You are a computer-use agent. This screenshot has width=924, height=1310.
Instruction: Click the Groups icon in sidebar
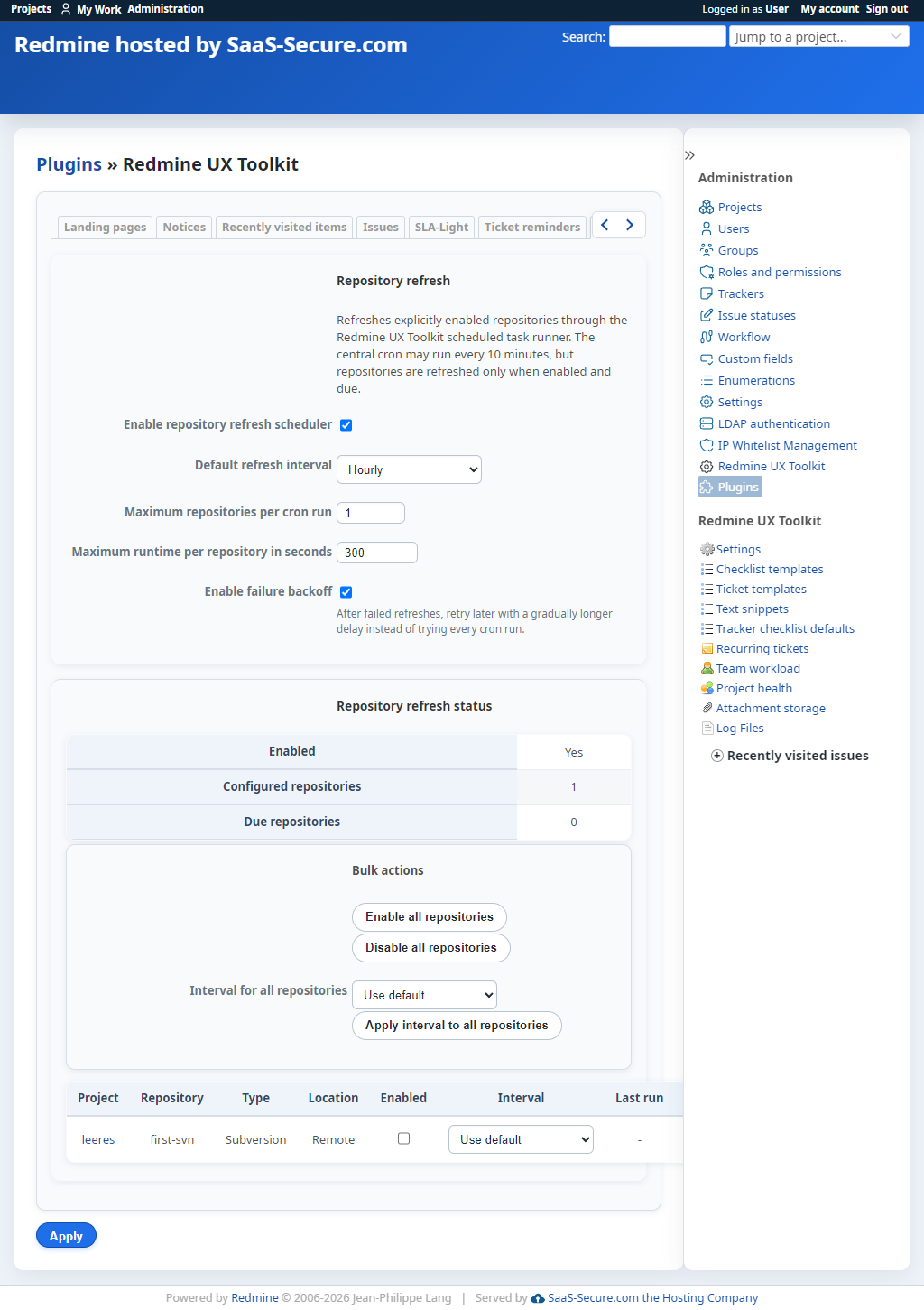707,250
